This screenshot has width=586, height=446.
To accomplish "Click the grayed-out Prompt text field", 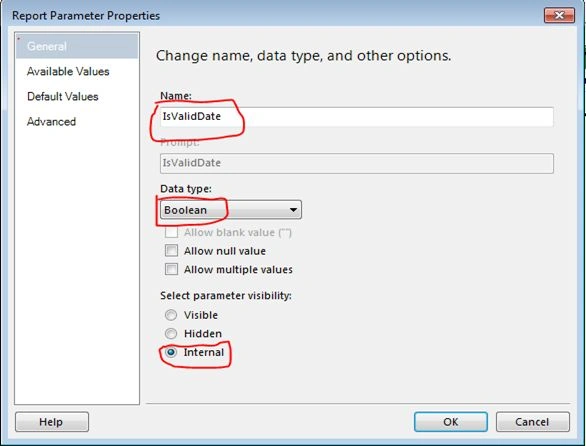I will (357, 163).
